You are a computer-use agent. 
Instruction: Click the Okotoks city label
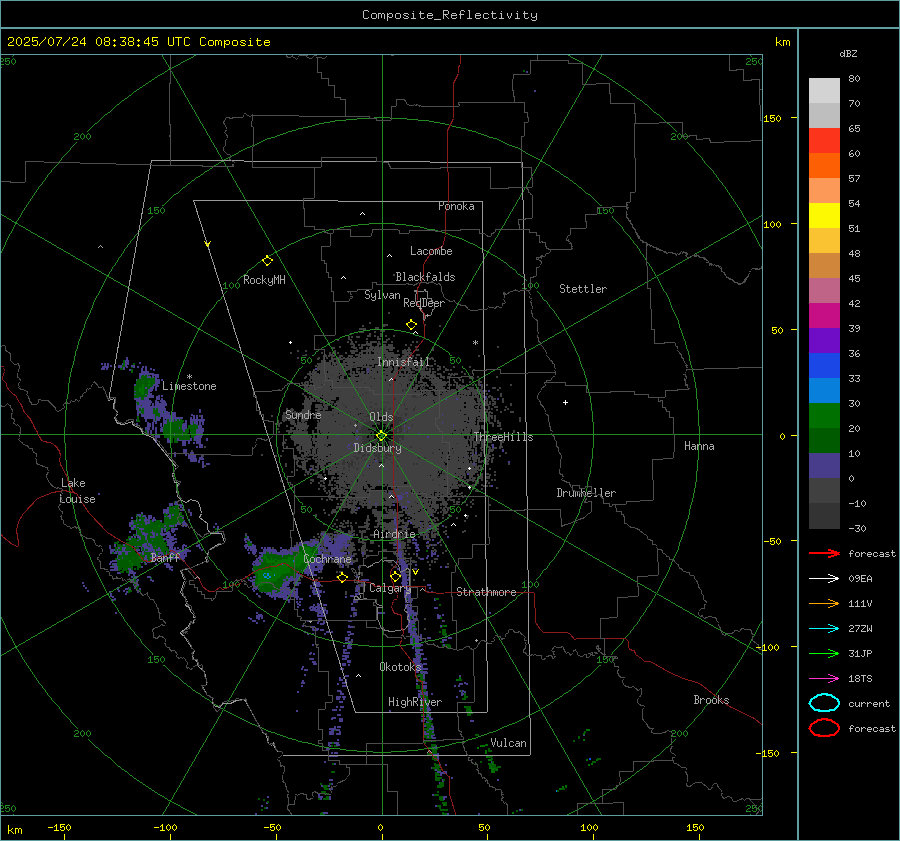[x=400, y=667]
